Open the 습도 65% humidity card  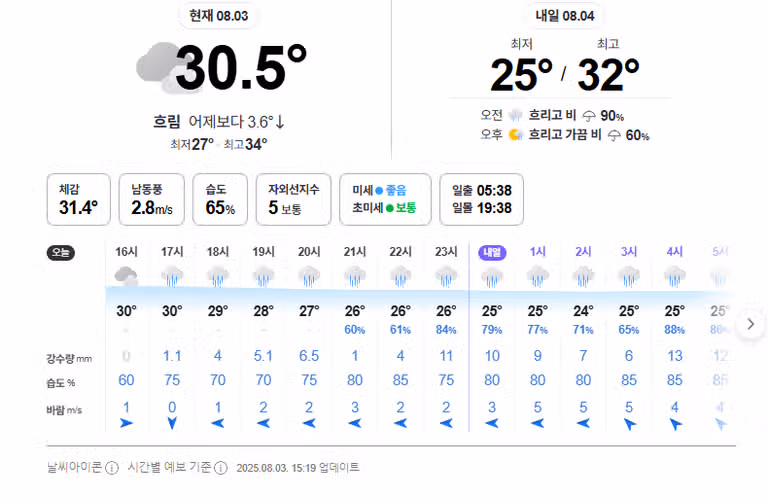click(x=220, y=199)
